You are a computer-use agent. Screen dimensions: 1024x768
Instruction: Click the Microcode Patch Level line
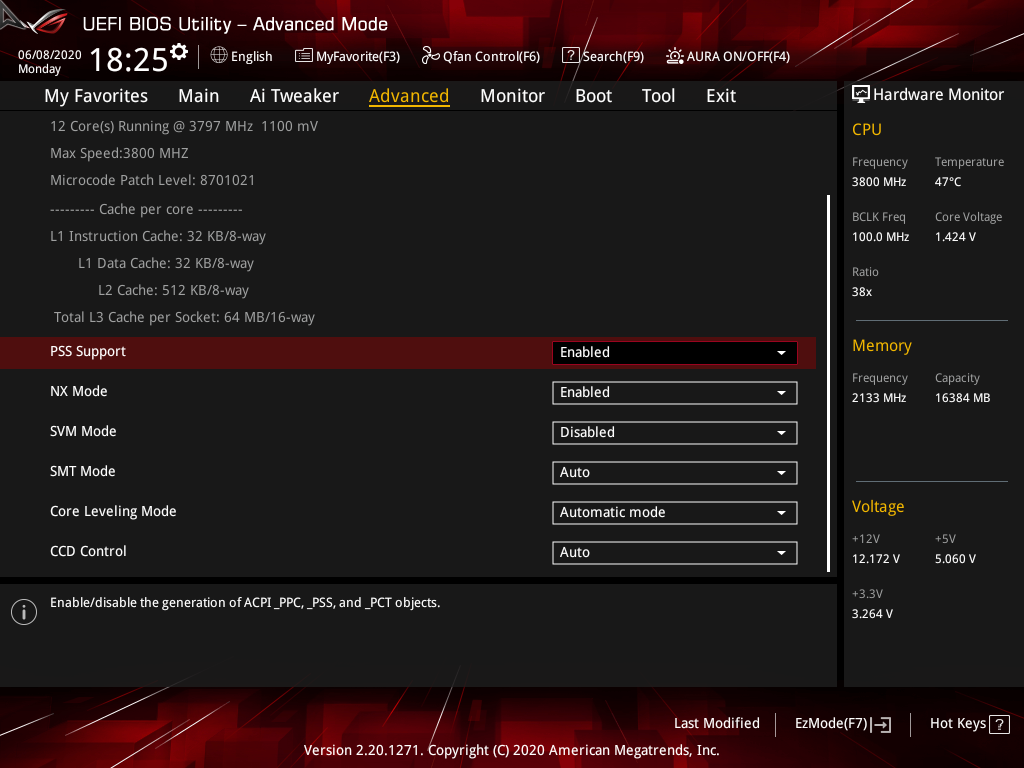[x=152, y=180]
